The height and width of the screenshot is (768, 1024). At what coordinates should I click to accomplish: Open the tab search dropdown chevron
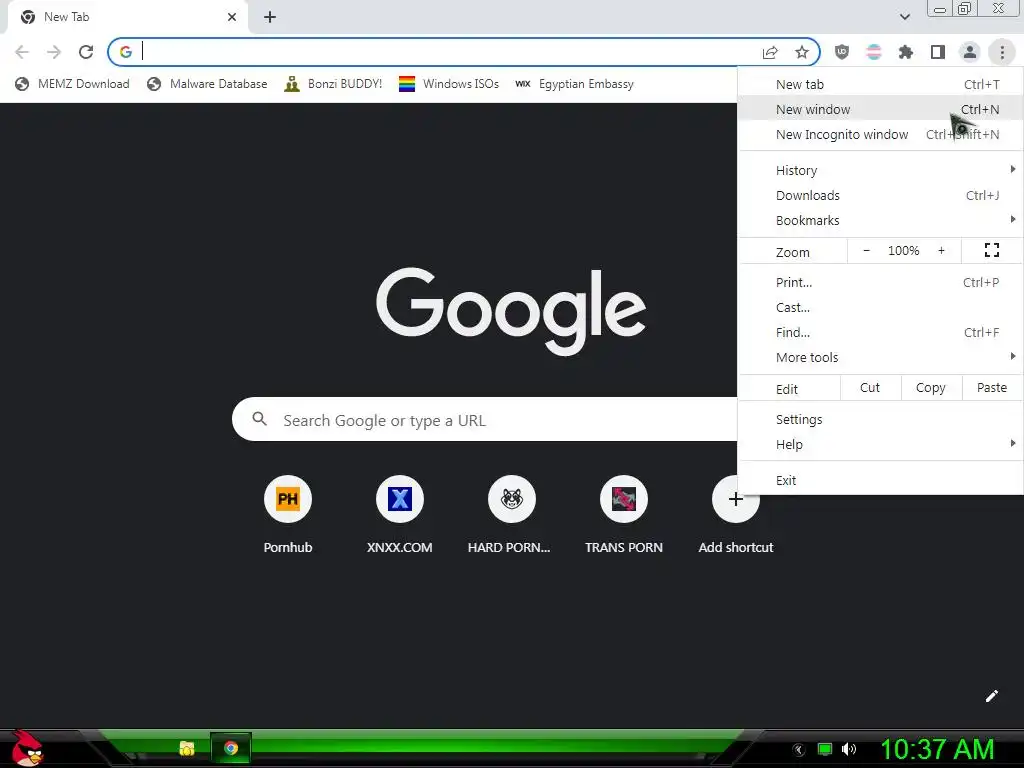(x=904, y=17)
